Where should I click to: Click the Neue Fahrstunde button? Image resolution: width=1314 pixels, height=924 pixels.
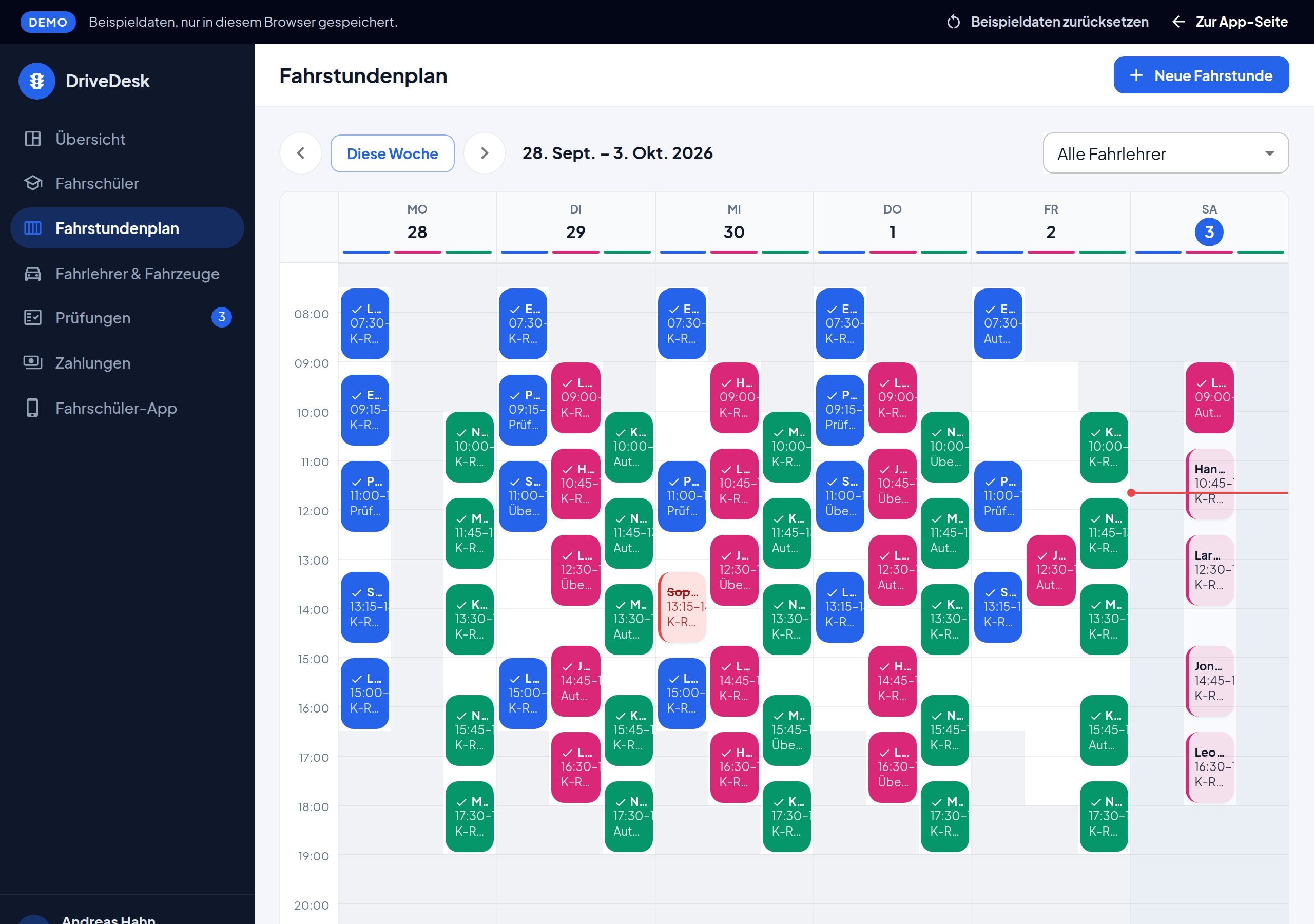[1201, 75]
